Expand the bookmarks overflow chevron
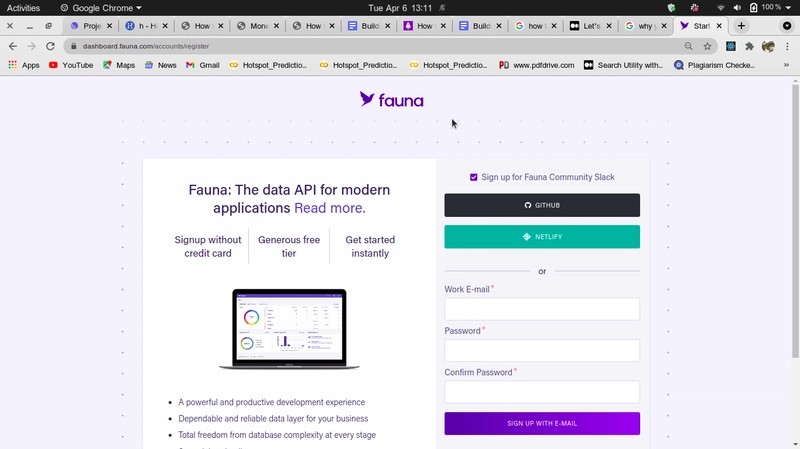 tap(786, 65)
